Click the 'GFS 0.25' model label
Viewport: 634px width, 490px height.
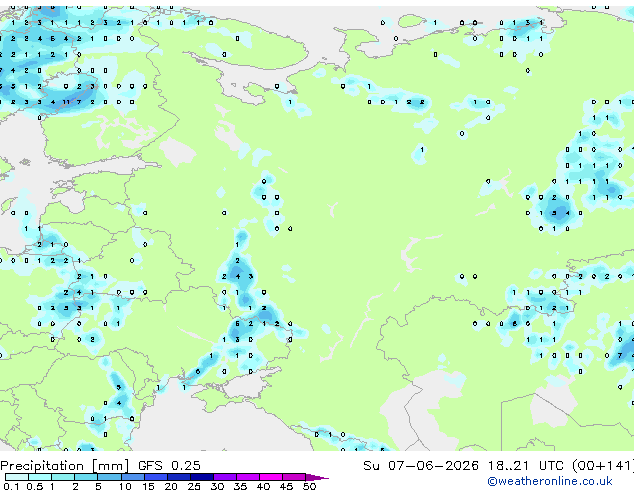169,466
